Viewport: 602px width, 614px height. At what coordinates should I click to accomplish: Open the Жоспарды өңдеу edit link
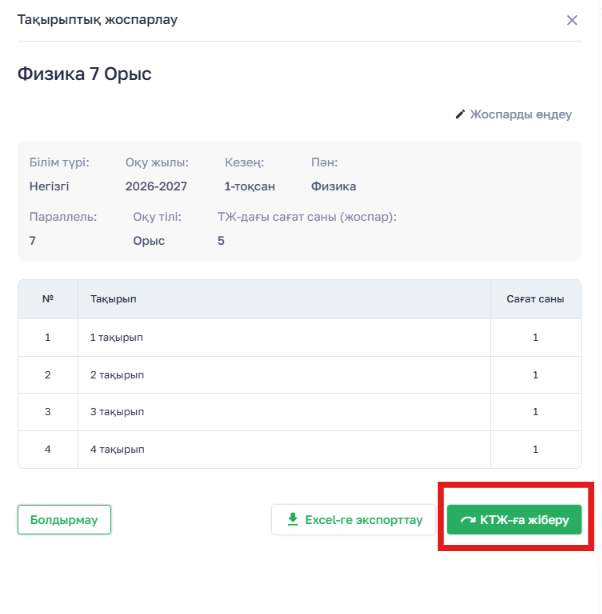[513, 114]
